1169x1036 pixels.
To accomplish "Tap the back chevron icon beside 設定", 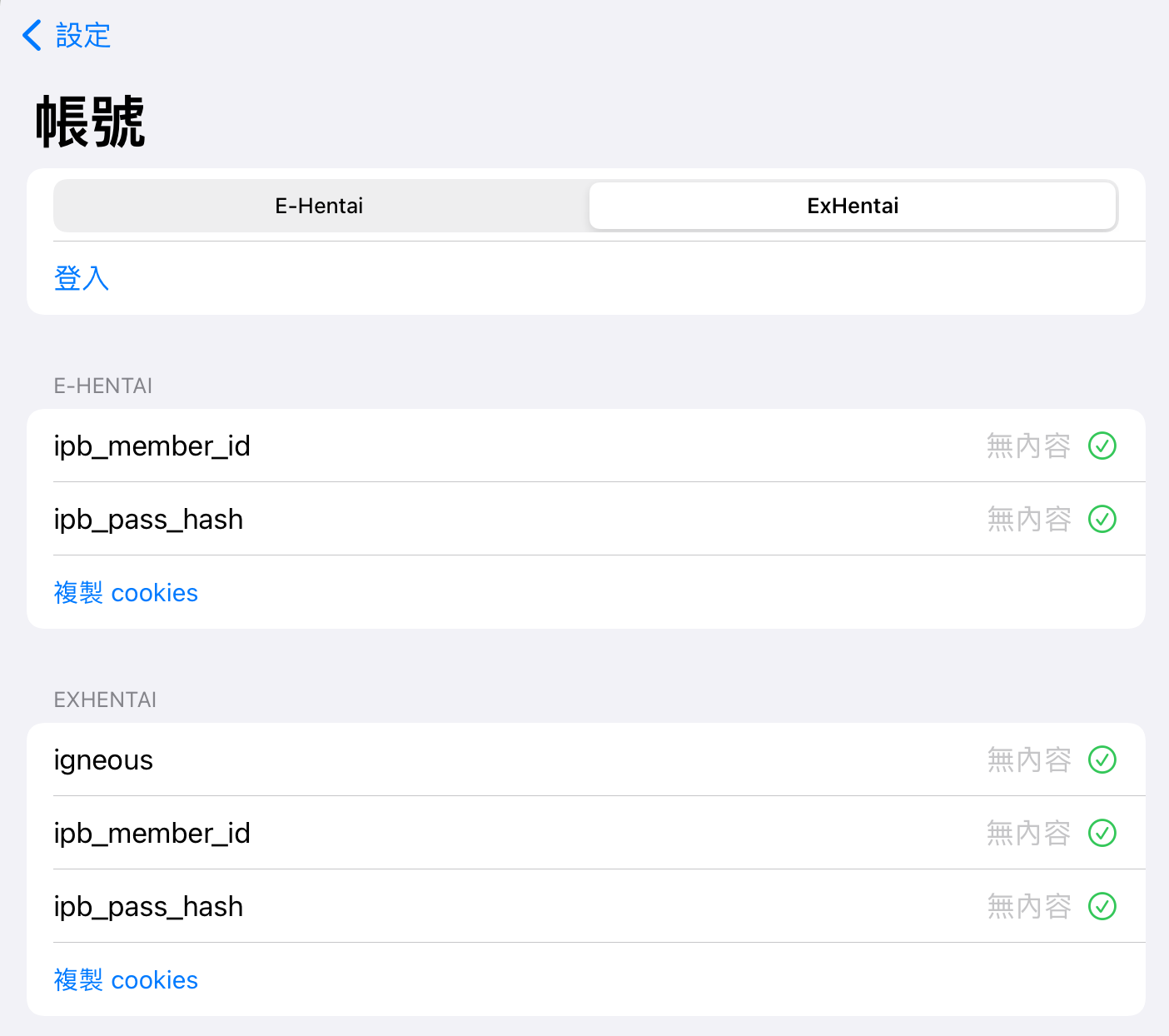I will [32, 36].
